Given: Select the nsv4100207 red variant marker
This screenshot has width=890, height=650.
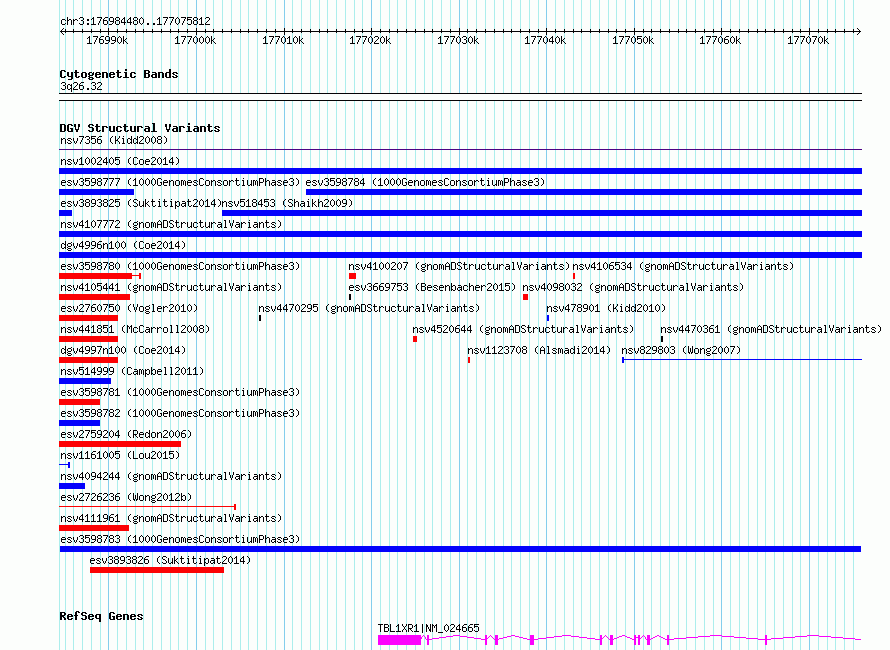Looking at the screenshot, I should tap(352, 276).
